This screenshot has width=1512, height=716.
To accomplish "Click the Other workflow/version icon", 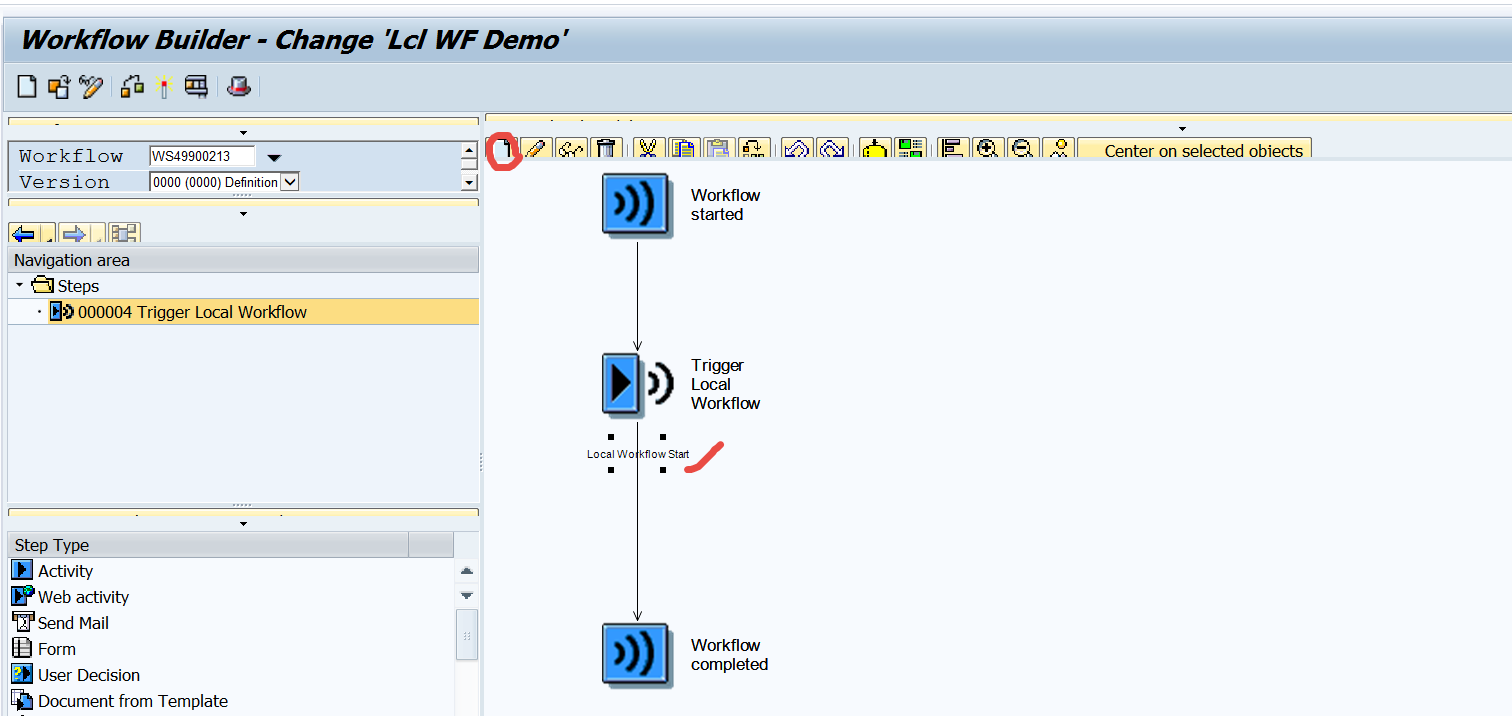I will click(59, 87).
